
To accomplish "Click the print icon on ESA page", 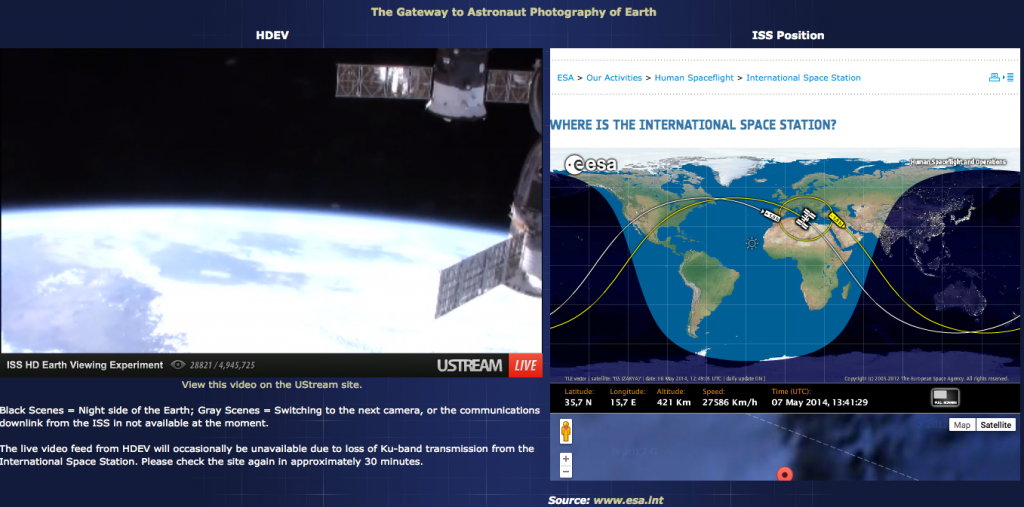I will [x=993, y=78].
